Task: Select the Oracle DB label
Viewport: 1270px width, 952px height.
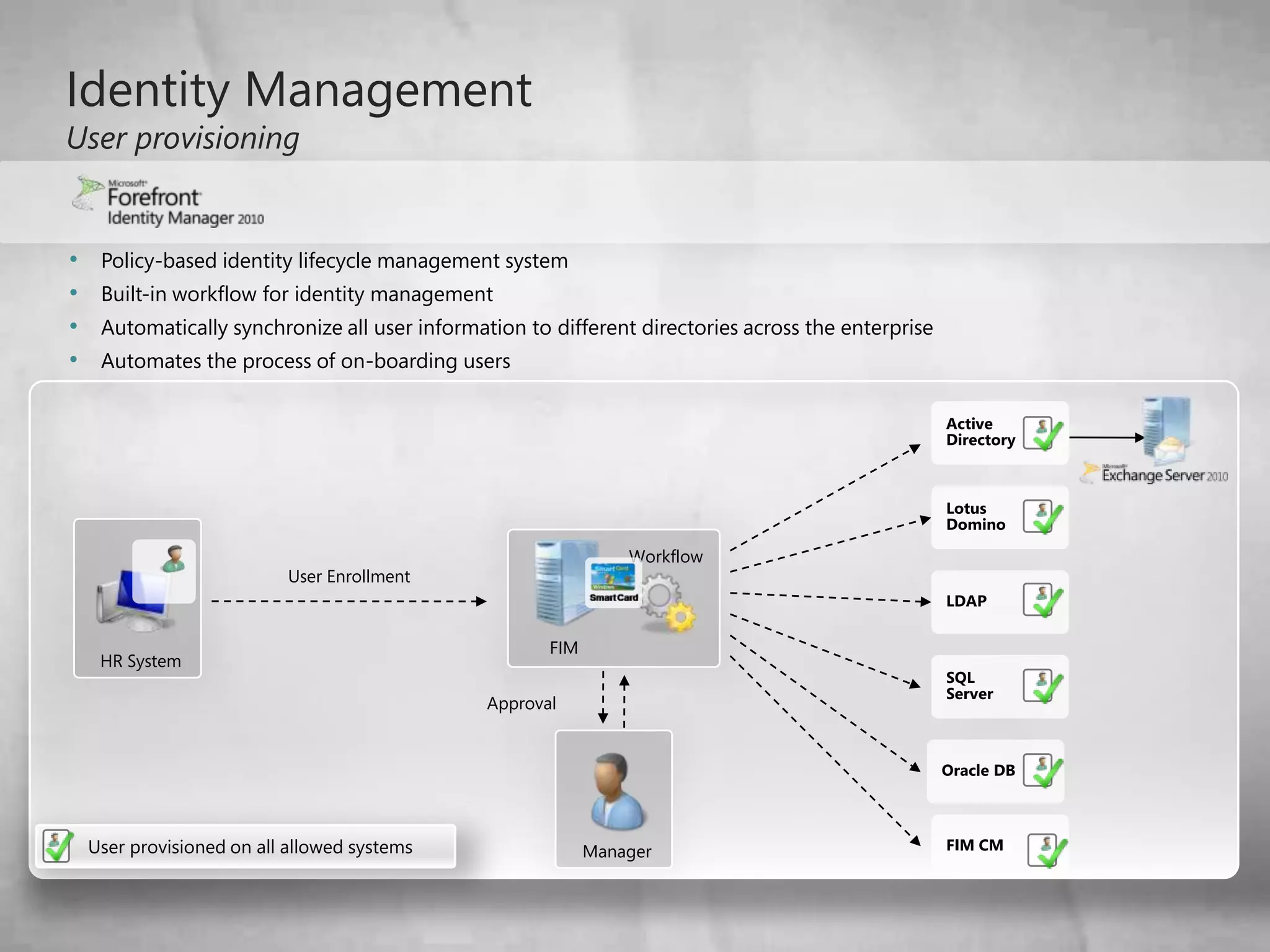Action: coord(978,770)
